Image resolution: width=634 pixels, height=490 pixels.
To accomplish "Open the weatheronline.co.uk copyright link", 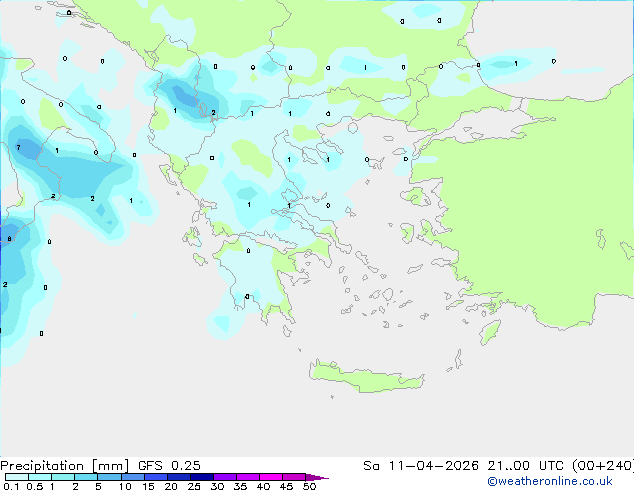I will (550, 481).
